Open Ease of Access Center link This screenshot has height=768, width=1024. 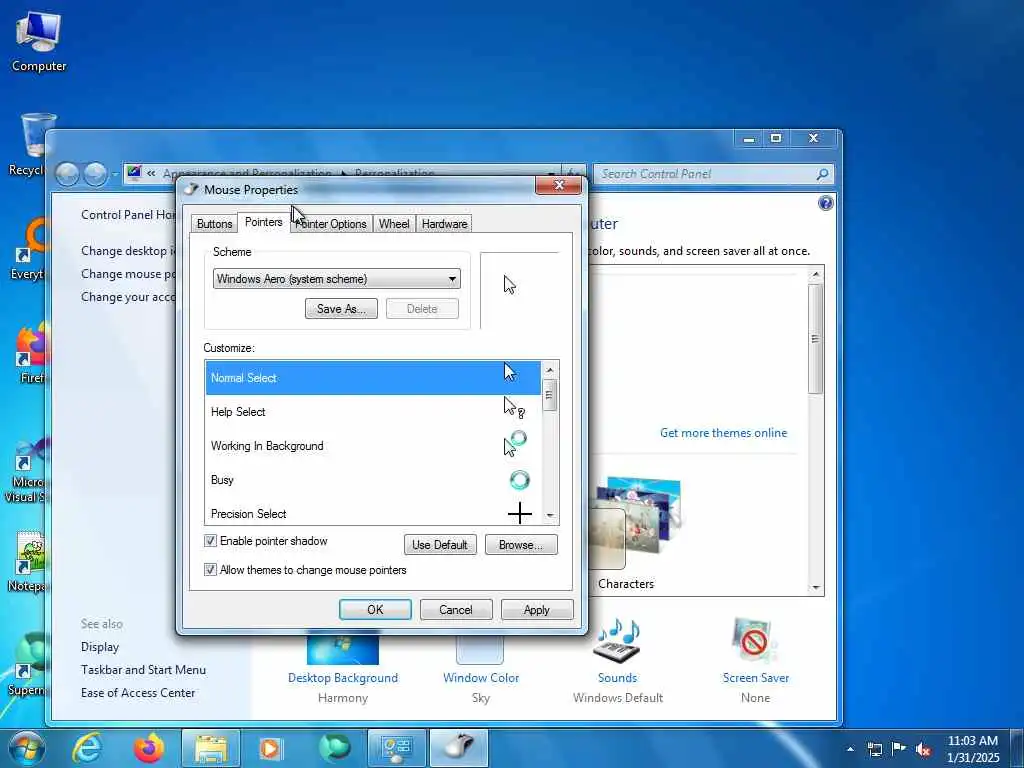click(x=138, y=692)
